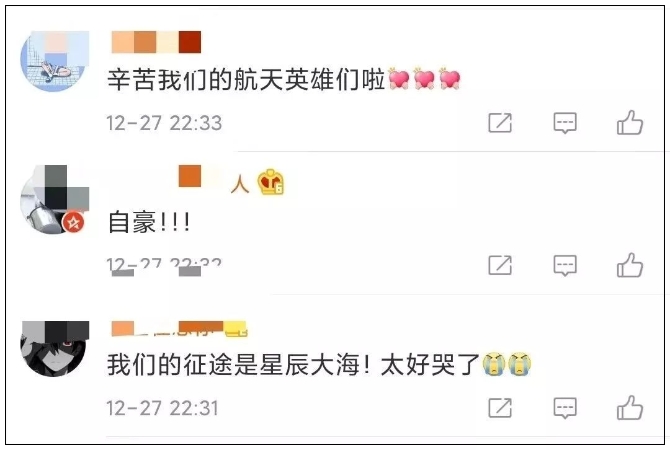Like the 自豪!!! comment
670x450 pixels.
tap(630, 265)
